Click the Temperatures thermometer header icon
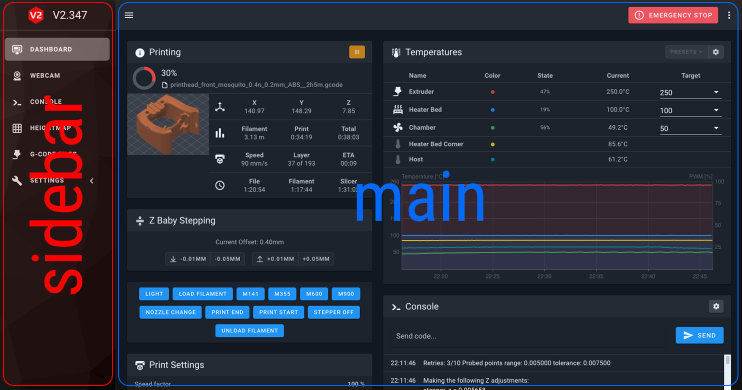This screenshot has width=742, height=390. (396, 53)
